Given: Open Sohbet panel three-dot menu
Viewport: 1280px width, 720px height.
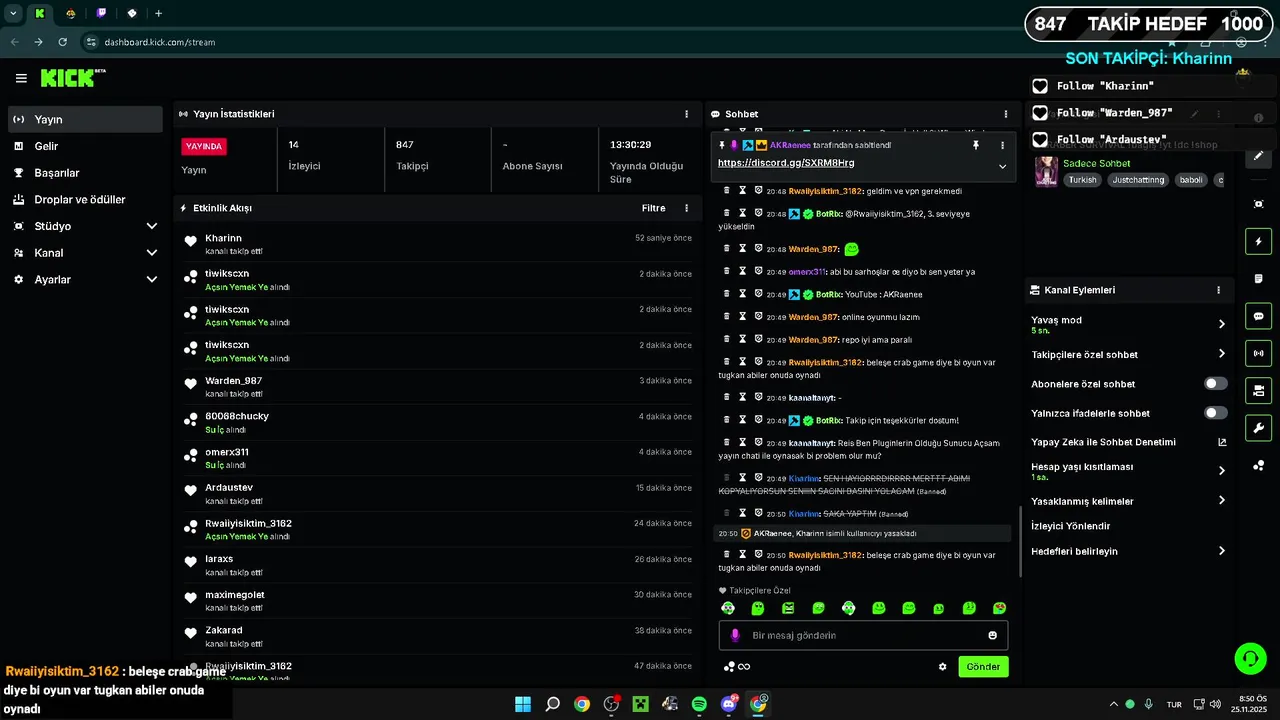Looking at the screenshot, I should 1005,114.
